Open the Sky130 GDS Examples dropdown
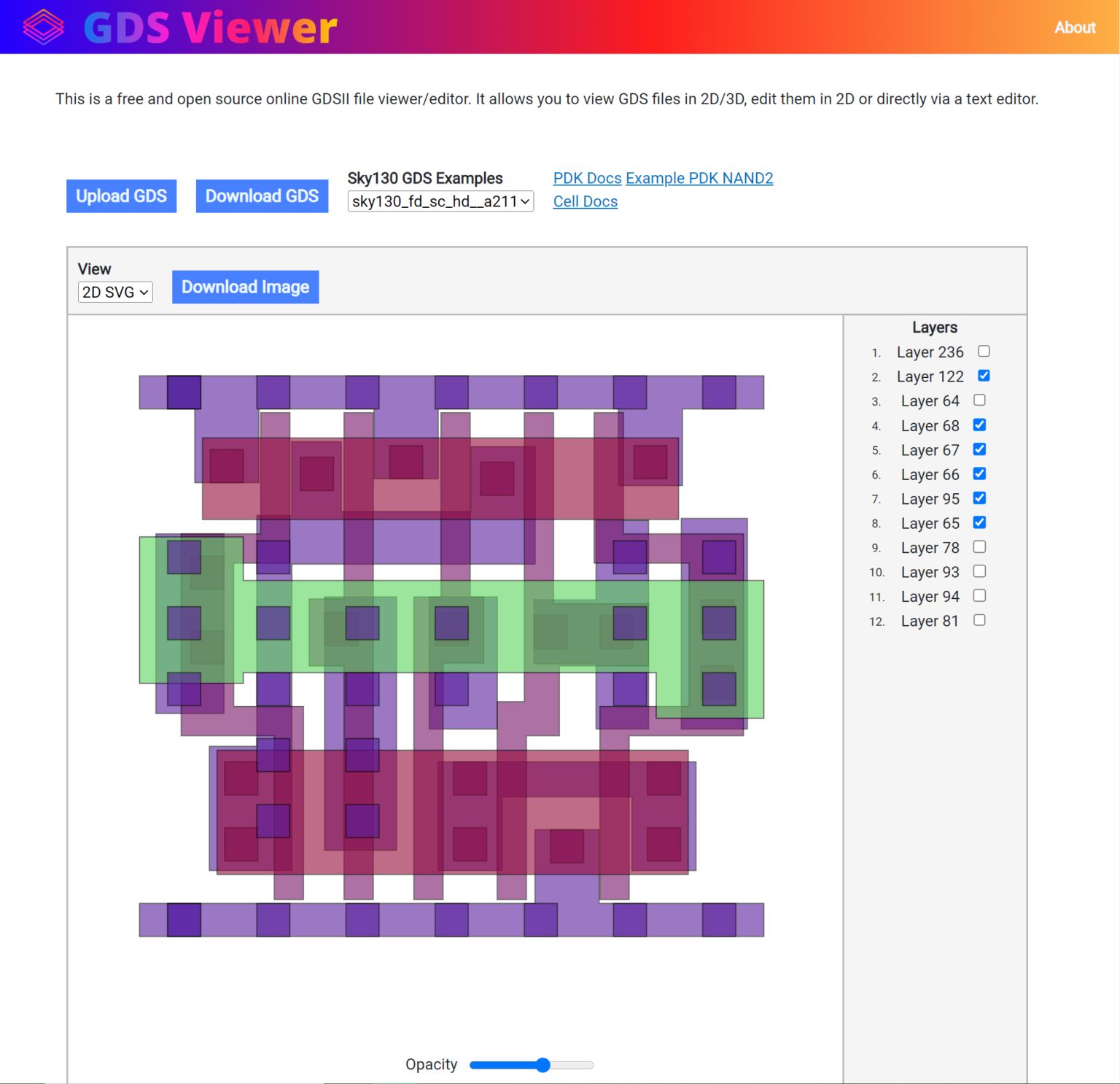Screen dimensions: 1120x1084 [x=440, y=201]
